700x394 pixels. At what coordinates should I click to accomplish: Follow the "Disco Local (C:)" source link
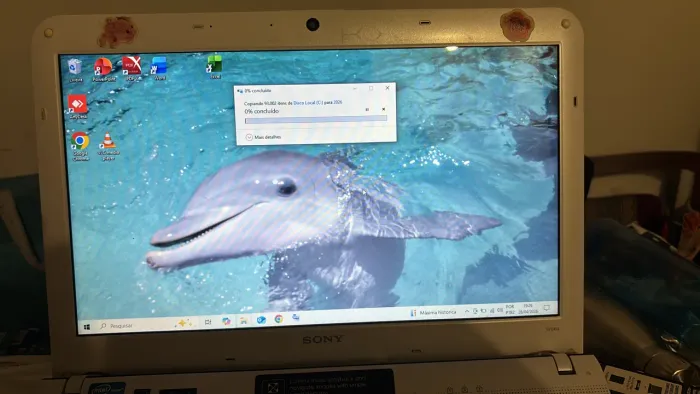click(308, 103)
